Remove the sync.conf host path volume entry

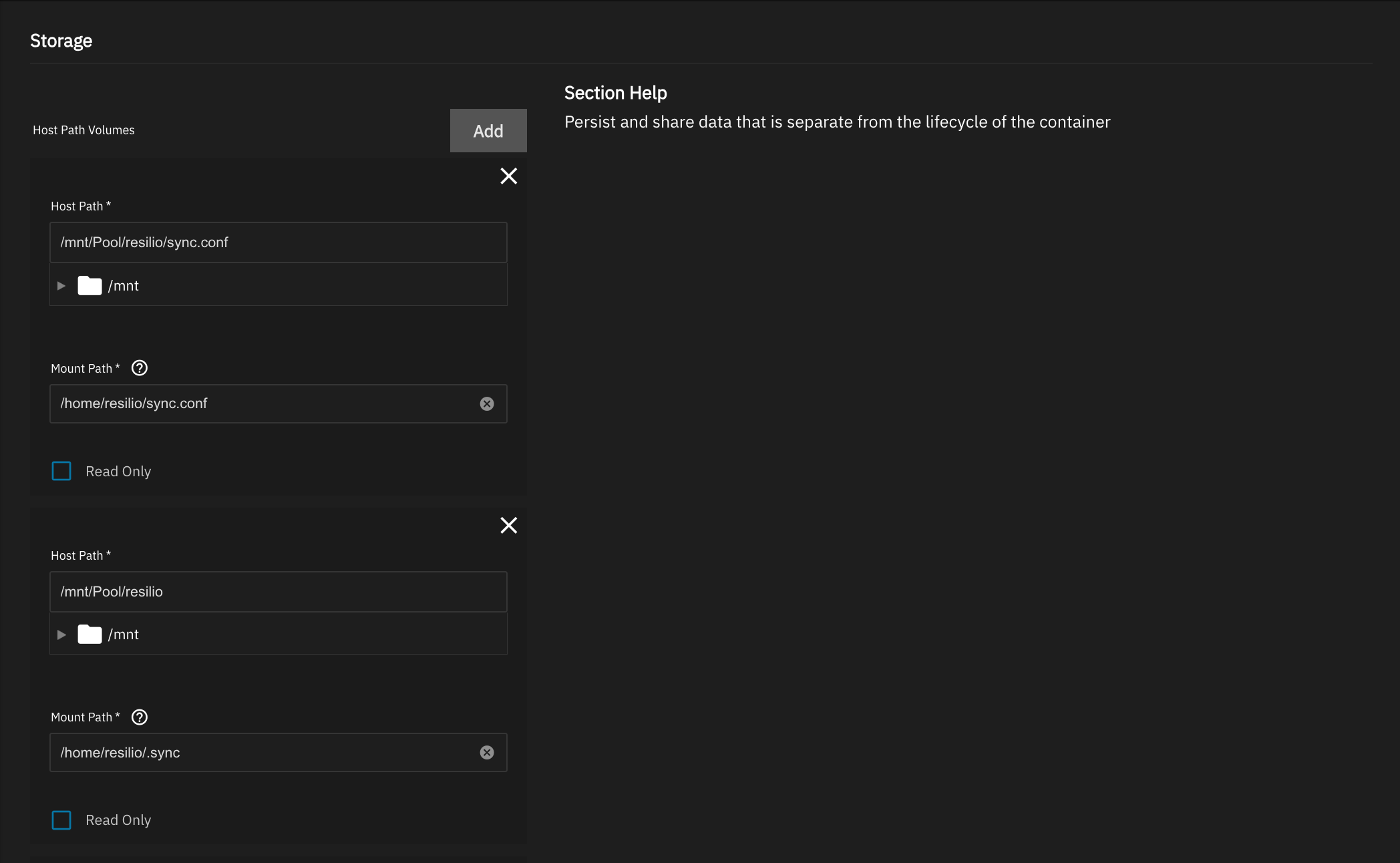coord(508,176)
